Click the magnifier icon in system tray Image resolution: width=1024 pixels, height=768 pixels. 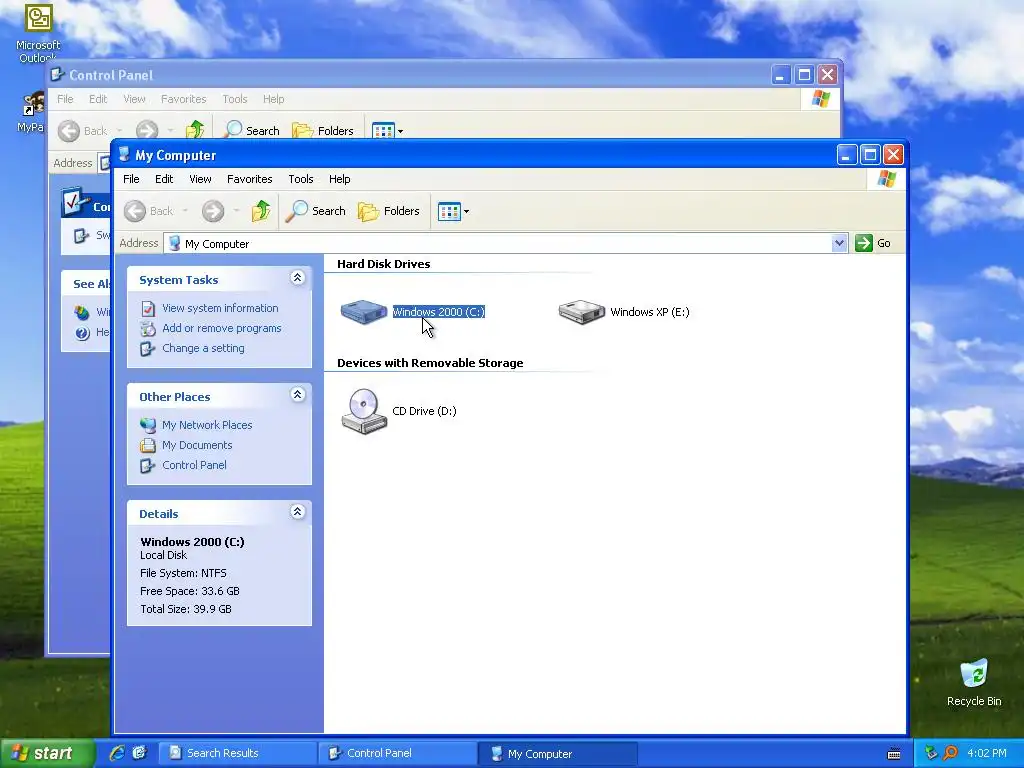pyautogui.click(x=950, y=753)
